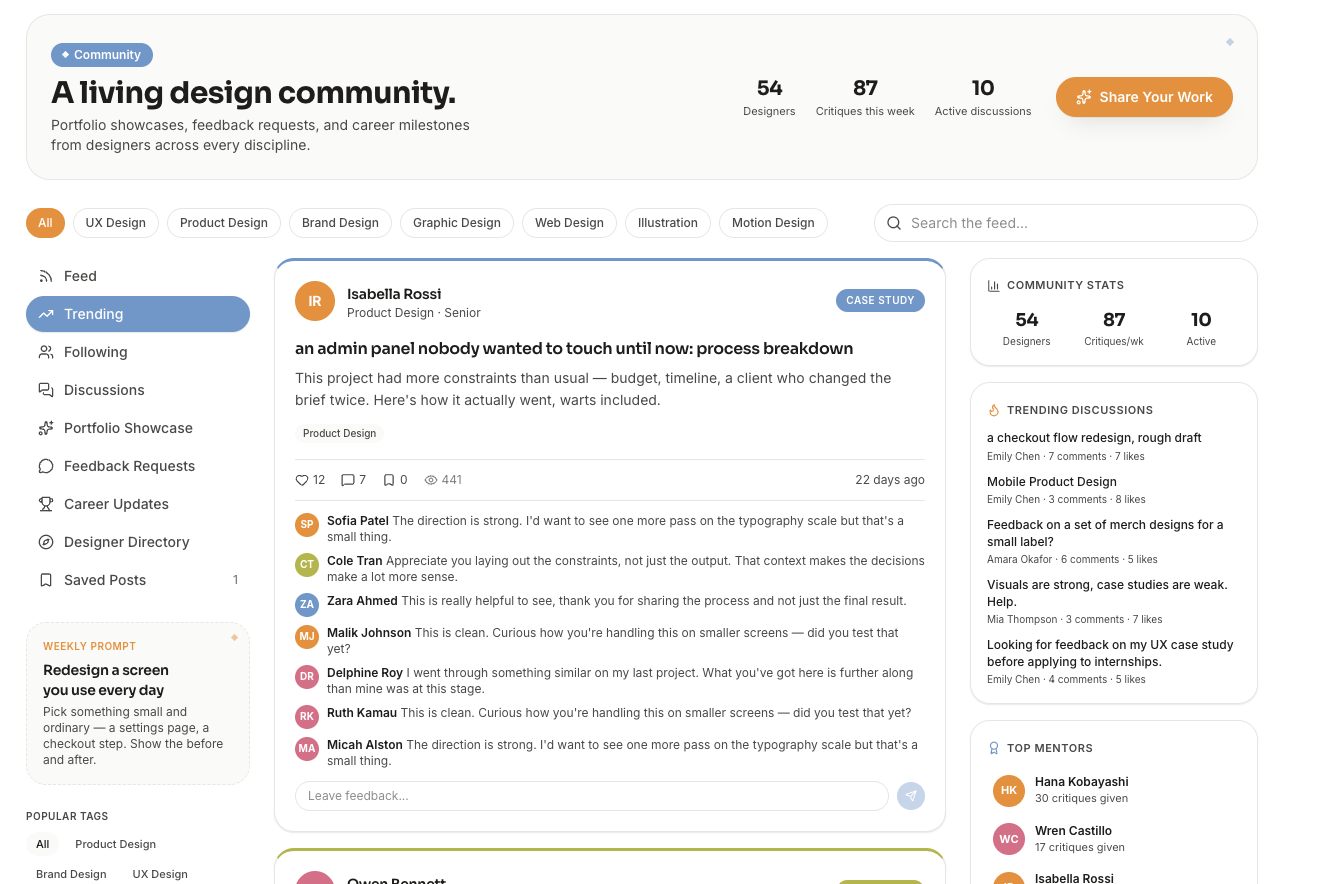
Task: Filter feed by Graphic Design chip
Action: pos(457,223)
